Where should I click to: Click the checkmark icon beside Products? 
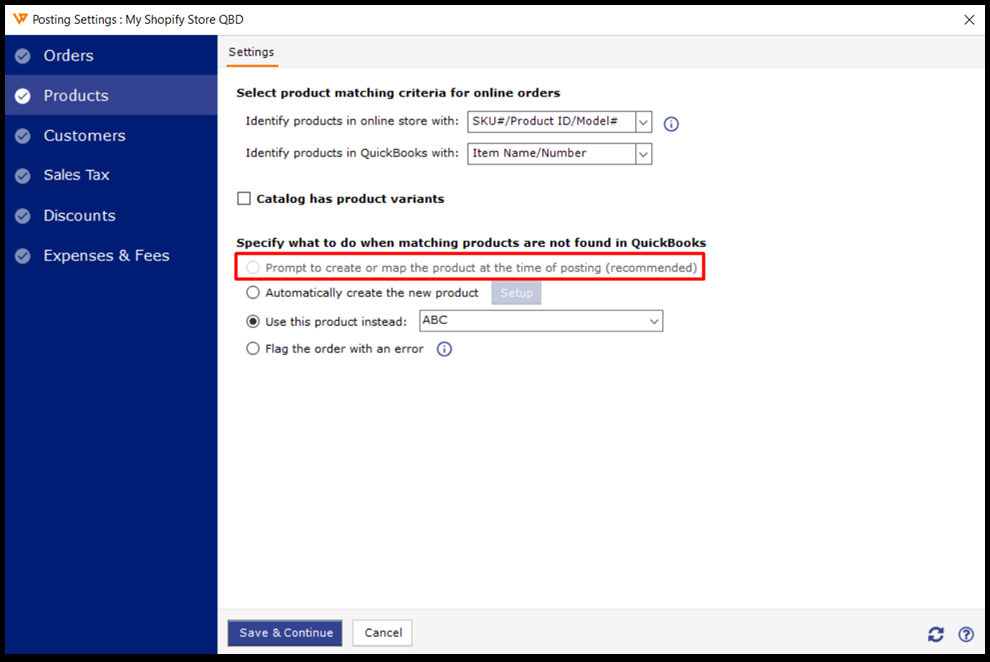(23, 96)
